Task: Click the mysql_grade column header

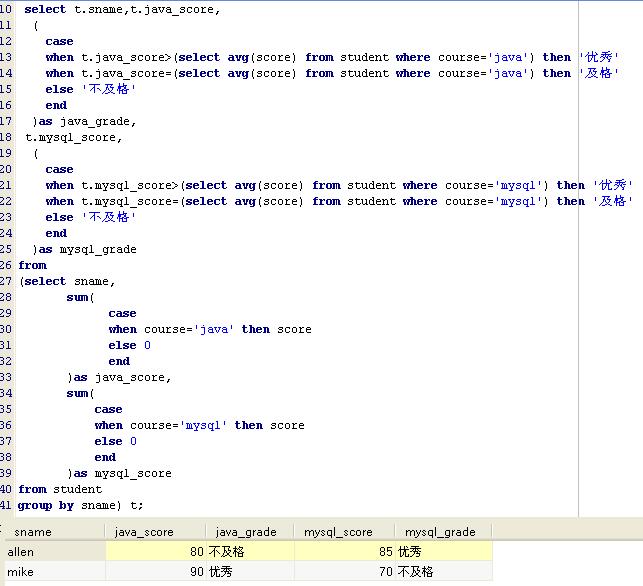Action: click(443, 532)
